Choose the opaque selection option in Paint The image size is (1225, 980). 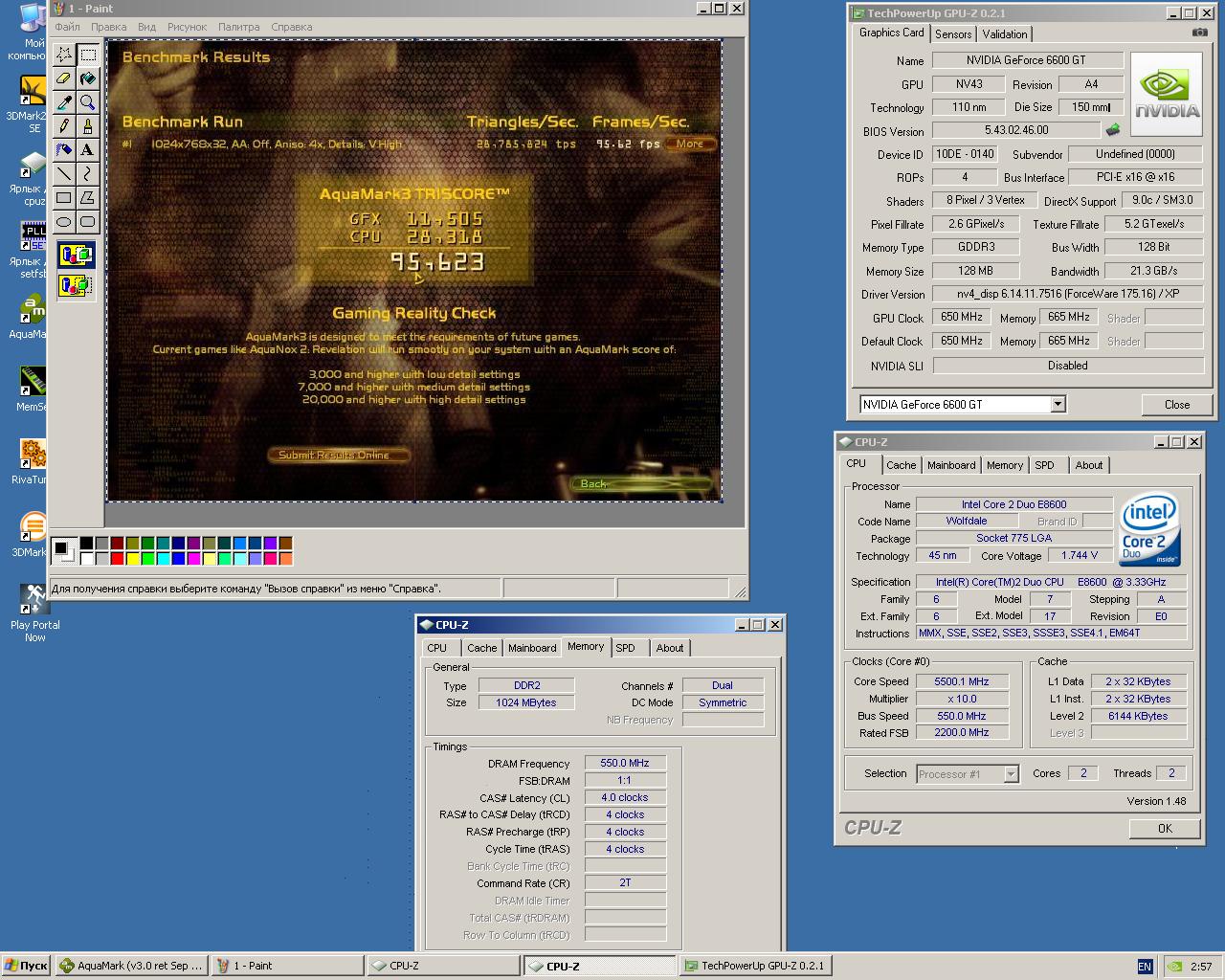[x=76, y=256]
